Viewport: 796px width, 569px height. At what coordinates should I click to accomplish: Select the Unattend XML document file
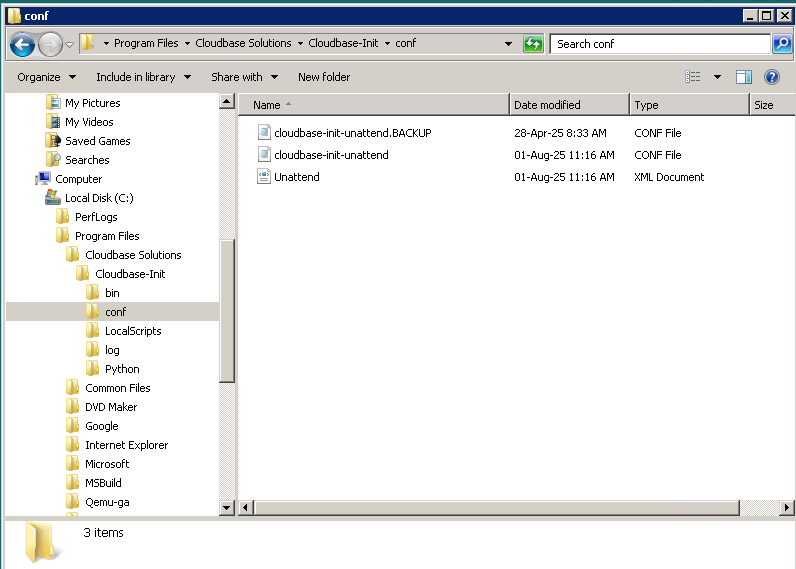(297, 177)
